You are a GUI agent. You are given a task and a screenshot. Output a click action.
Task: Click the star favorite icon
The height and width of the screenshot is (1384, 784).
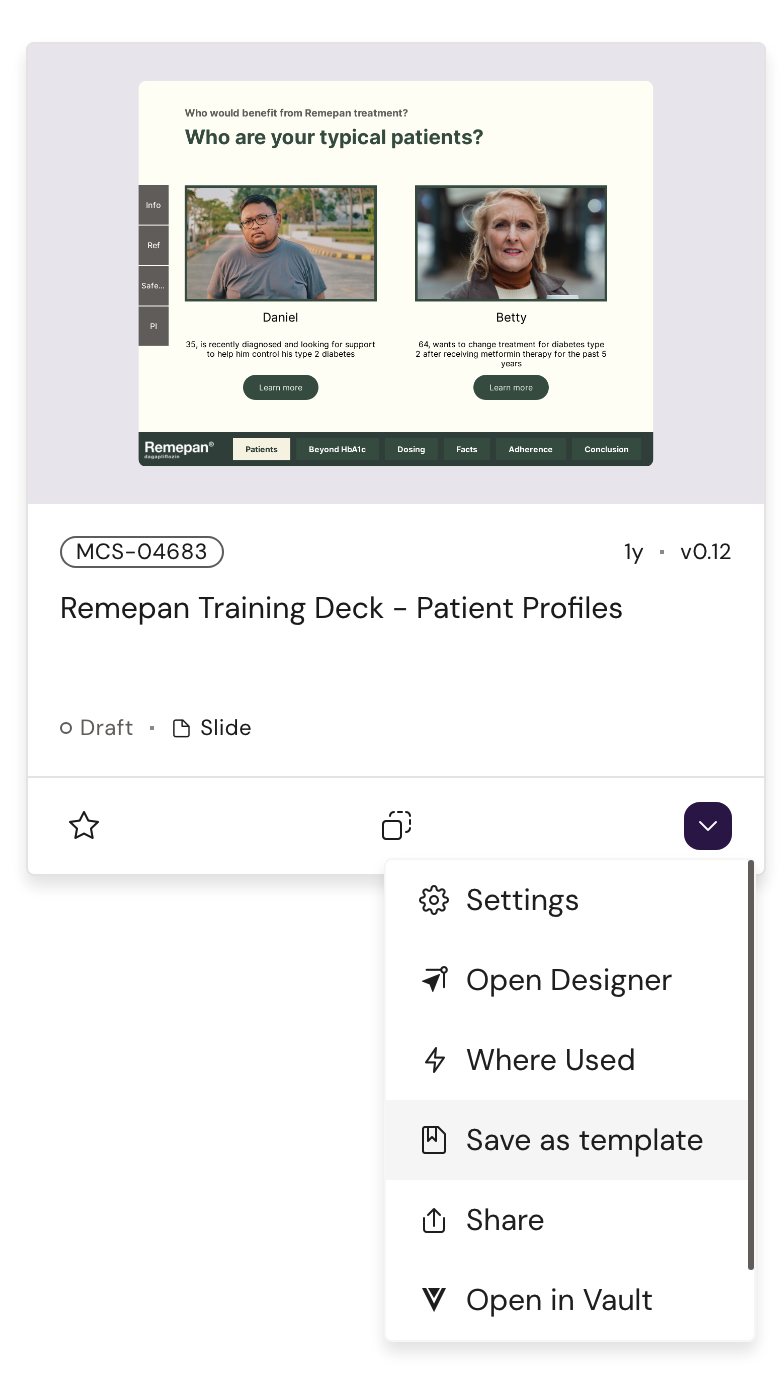(x=84, y=826)
